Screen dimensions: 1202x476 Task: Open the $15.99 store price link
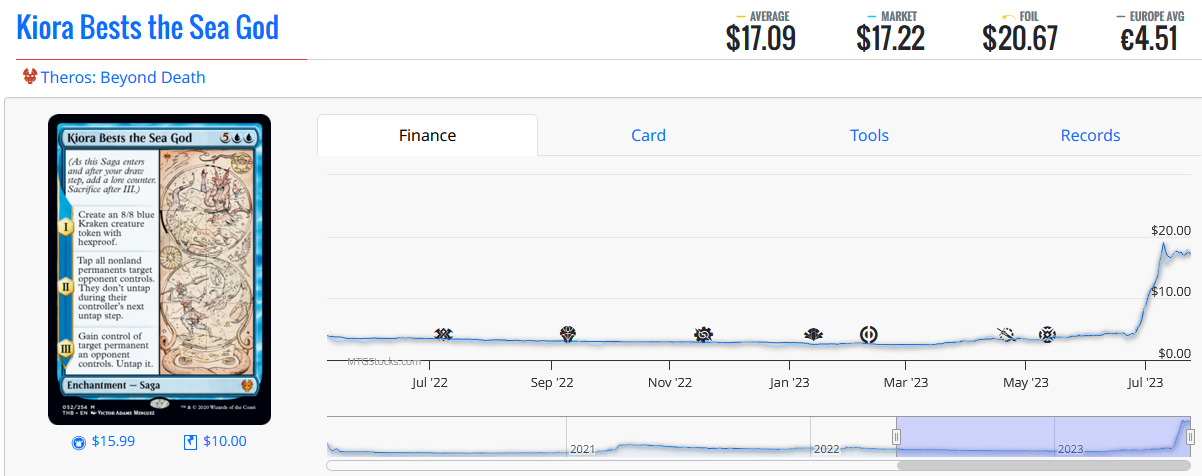tap(113, 441)
